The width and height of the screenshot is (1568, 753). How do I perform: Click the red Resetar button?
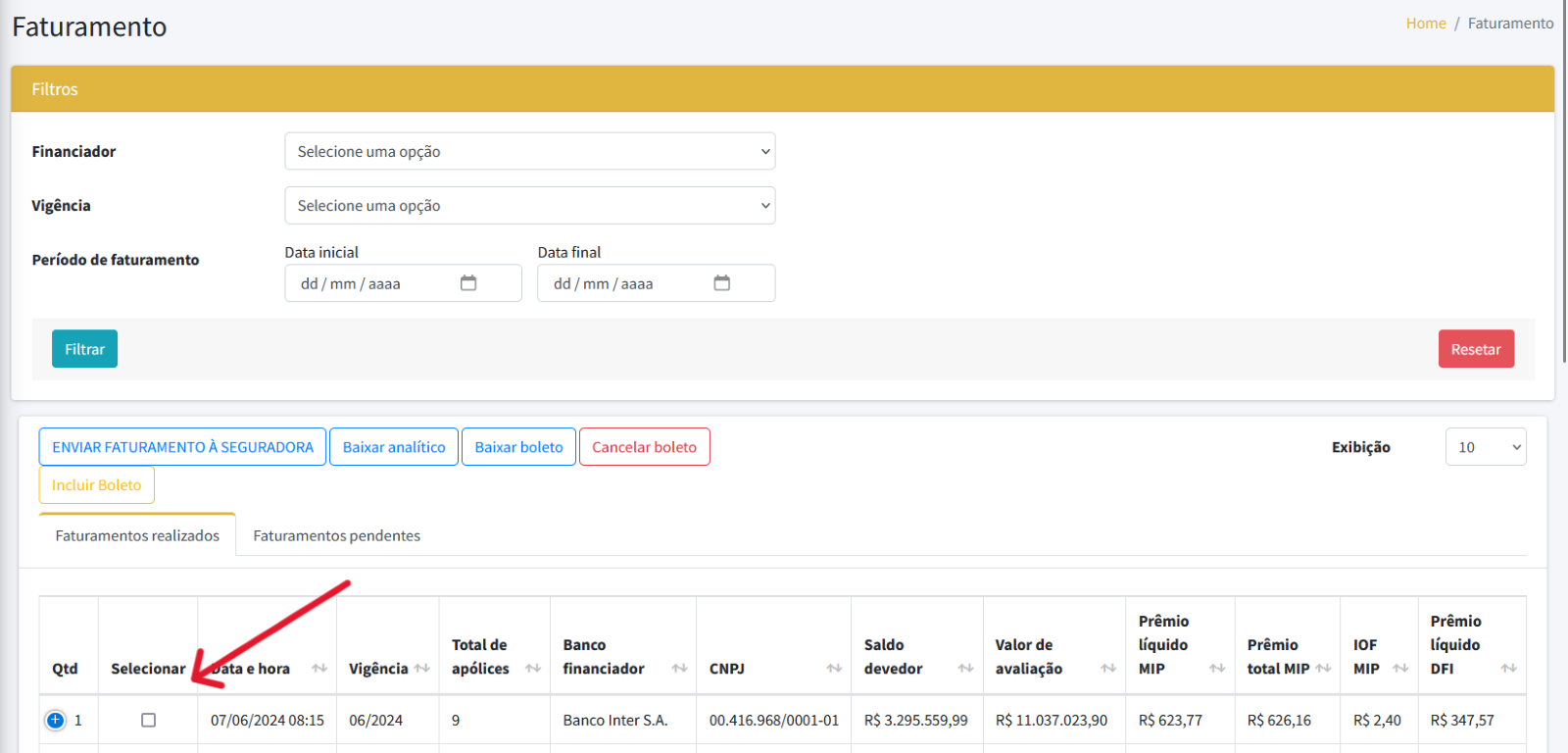click(x=1476, y=349)
